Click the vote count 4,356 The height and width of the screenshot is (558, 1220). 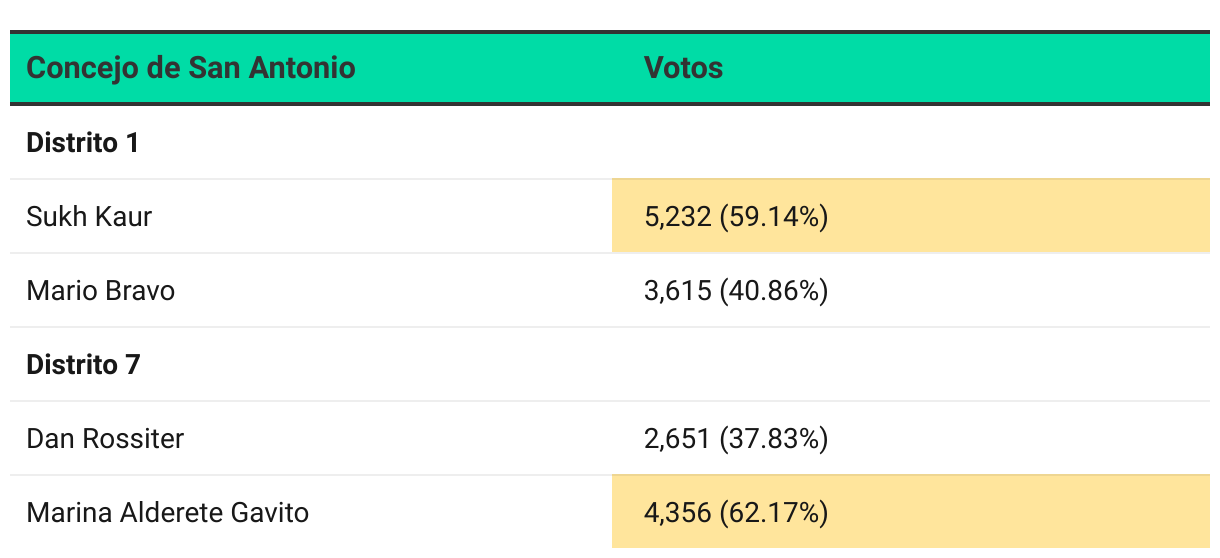click(677, 513)
